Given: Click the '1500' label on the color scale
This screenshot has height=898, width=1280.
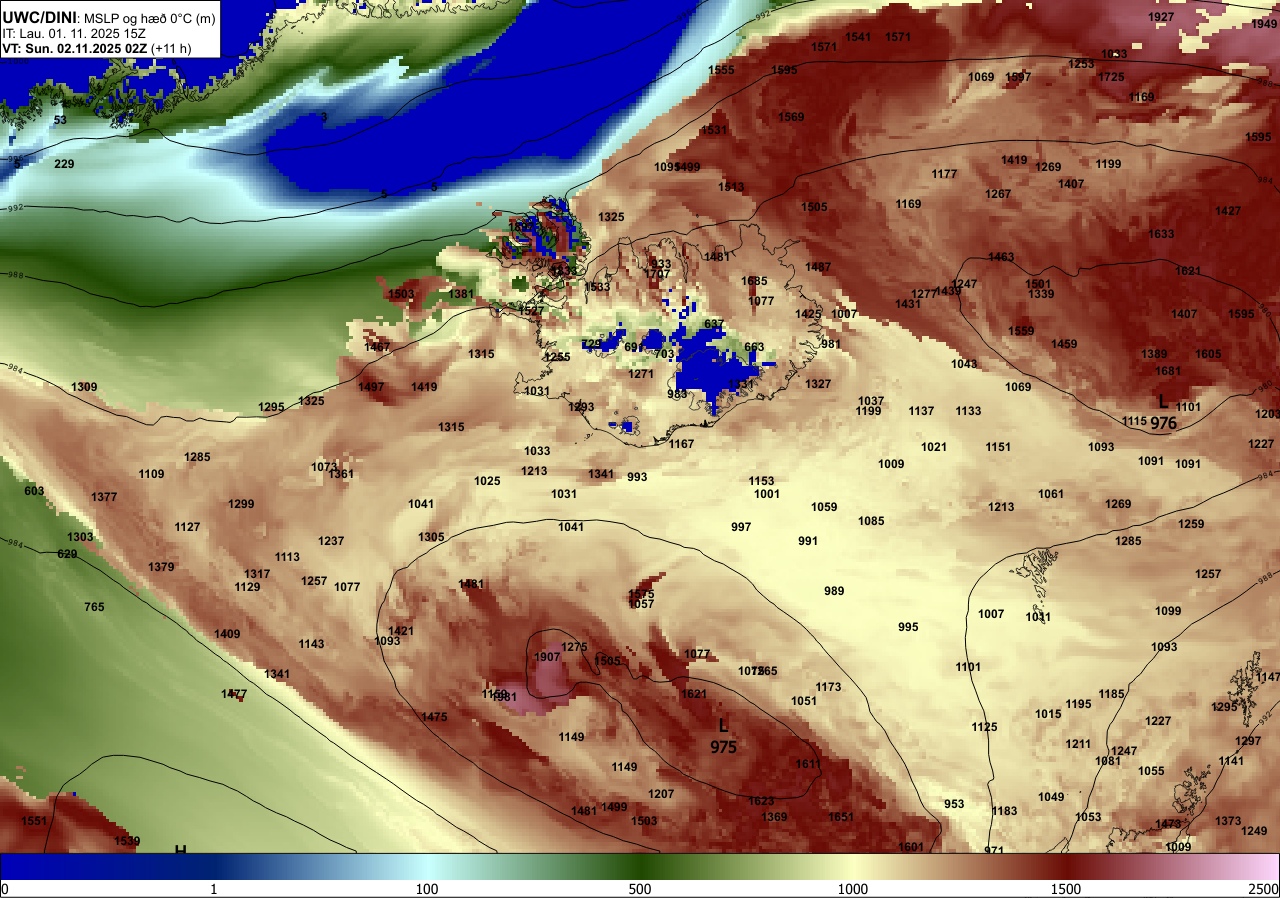Looking at the screenshot, I should point(1066,889).
